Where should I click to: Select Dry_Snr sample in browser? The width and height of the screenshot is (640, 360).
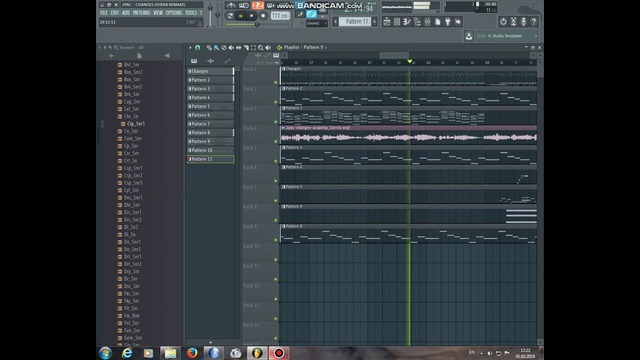(x=129, y=271)
